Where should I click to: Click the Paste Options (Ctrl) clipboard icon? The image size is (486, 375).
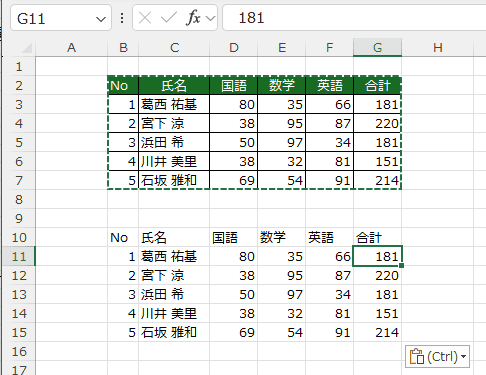[x=417, y=356]
